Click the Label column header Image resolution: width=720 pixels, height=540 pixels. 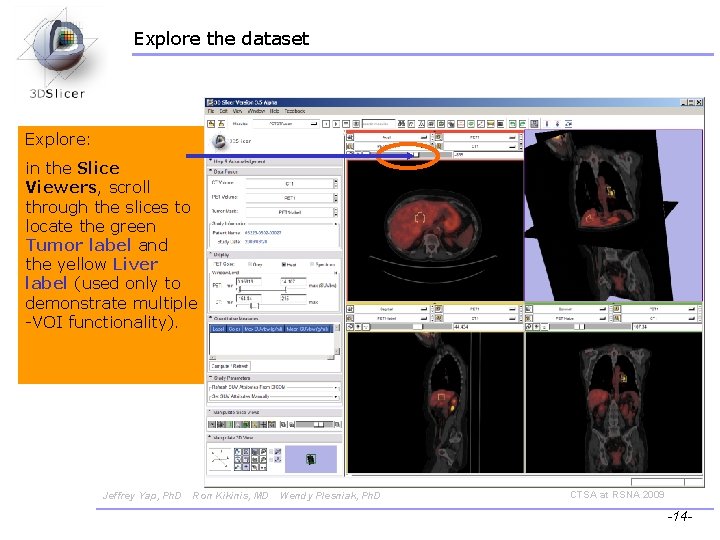coord(218,329)
